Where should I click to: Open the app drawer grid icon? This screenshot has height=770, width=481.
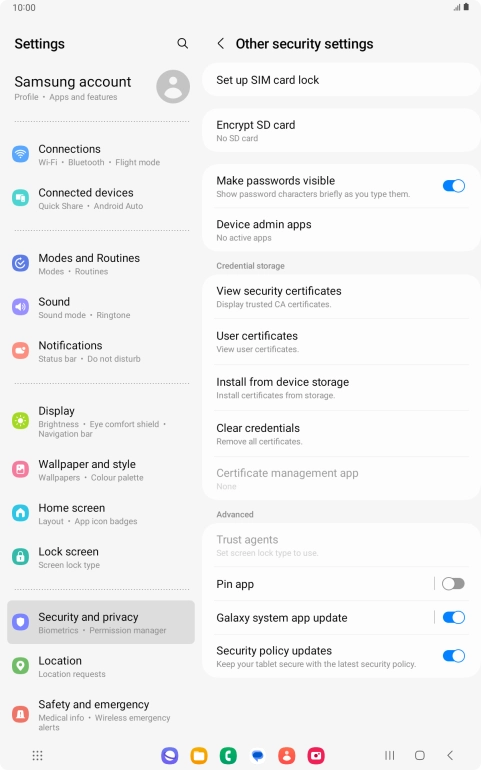pos(37,755)
